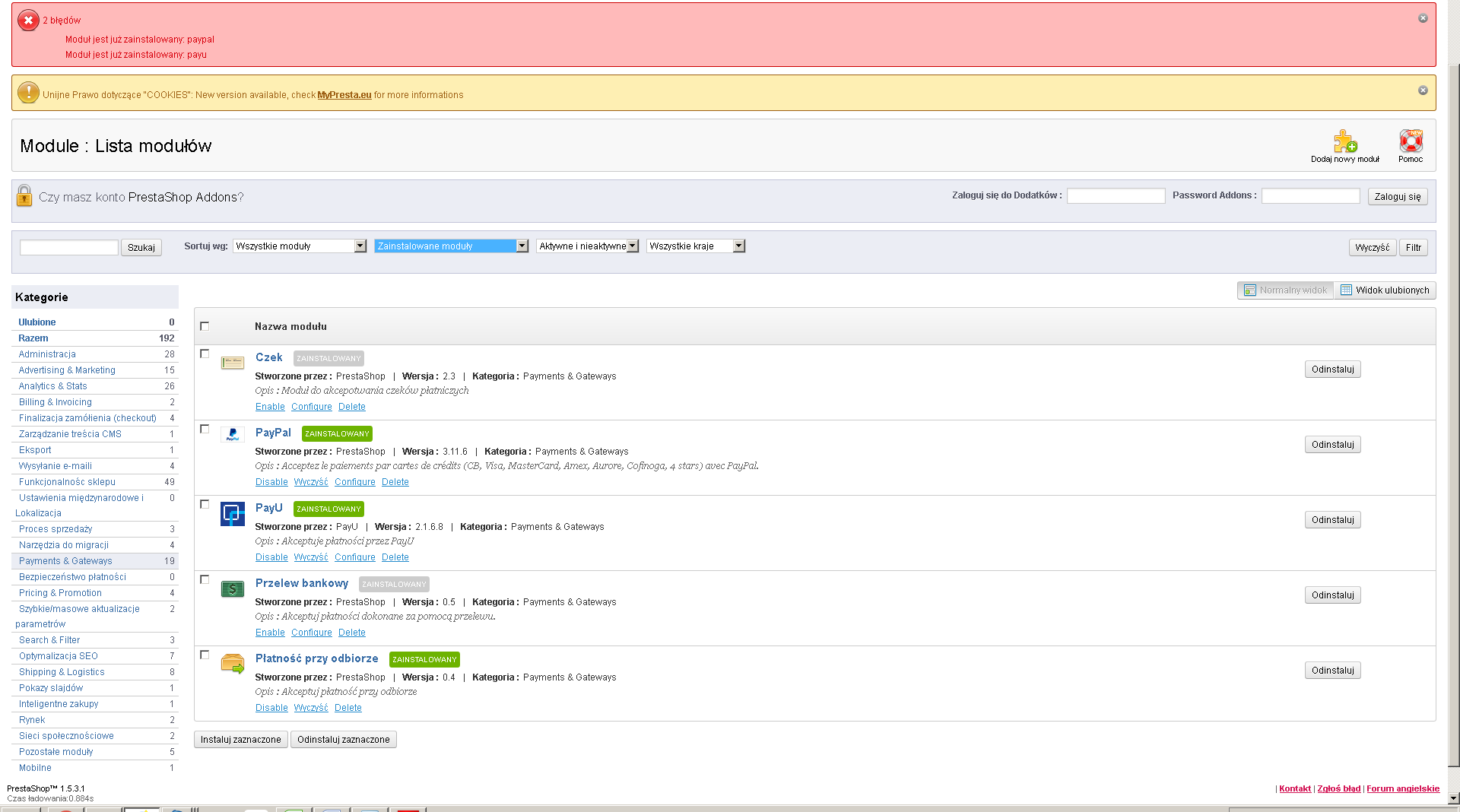Click the Zaloguj się button

pyautogui.click(x=1398, y=197)
